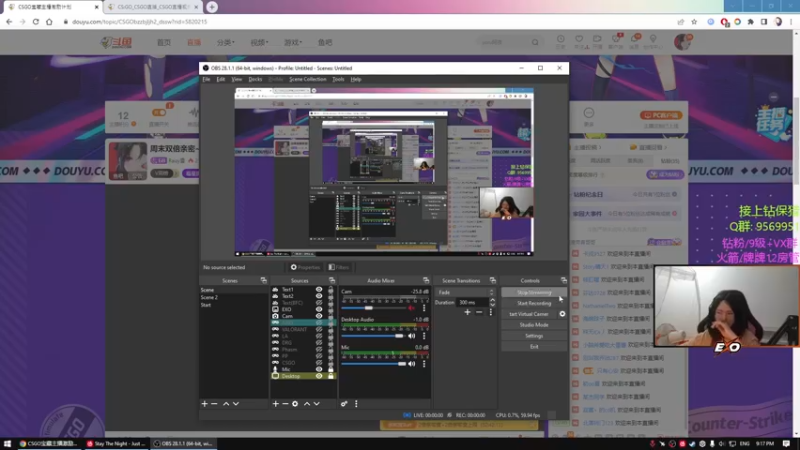Open the View menu in OBS
This screenshot has width=800, height=450.
(x=236, y=79)
